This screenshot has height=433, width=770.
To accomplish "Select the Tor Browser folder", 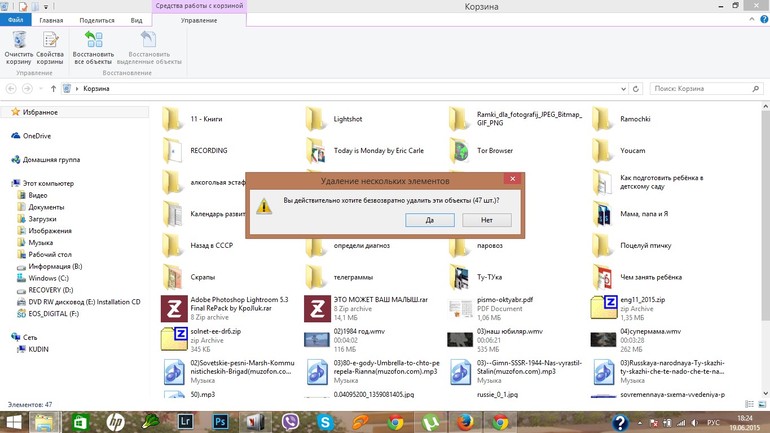I will click(x=459, y=151).
